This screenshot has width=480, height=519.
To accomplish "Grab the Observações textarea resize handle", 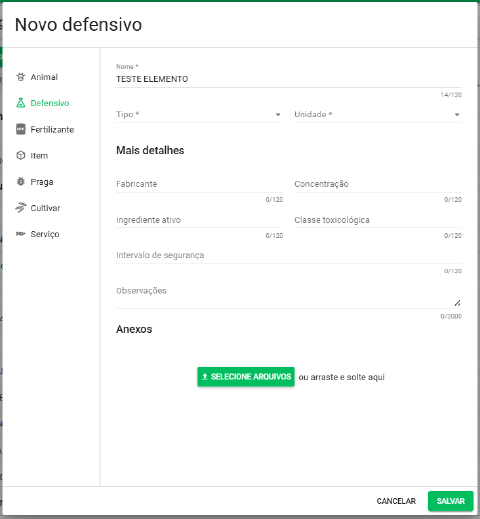I will (457, 303).
